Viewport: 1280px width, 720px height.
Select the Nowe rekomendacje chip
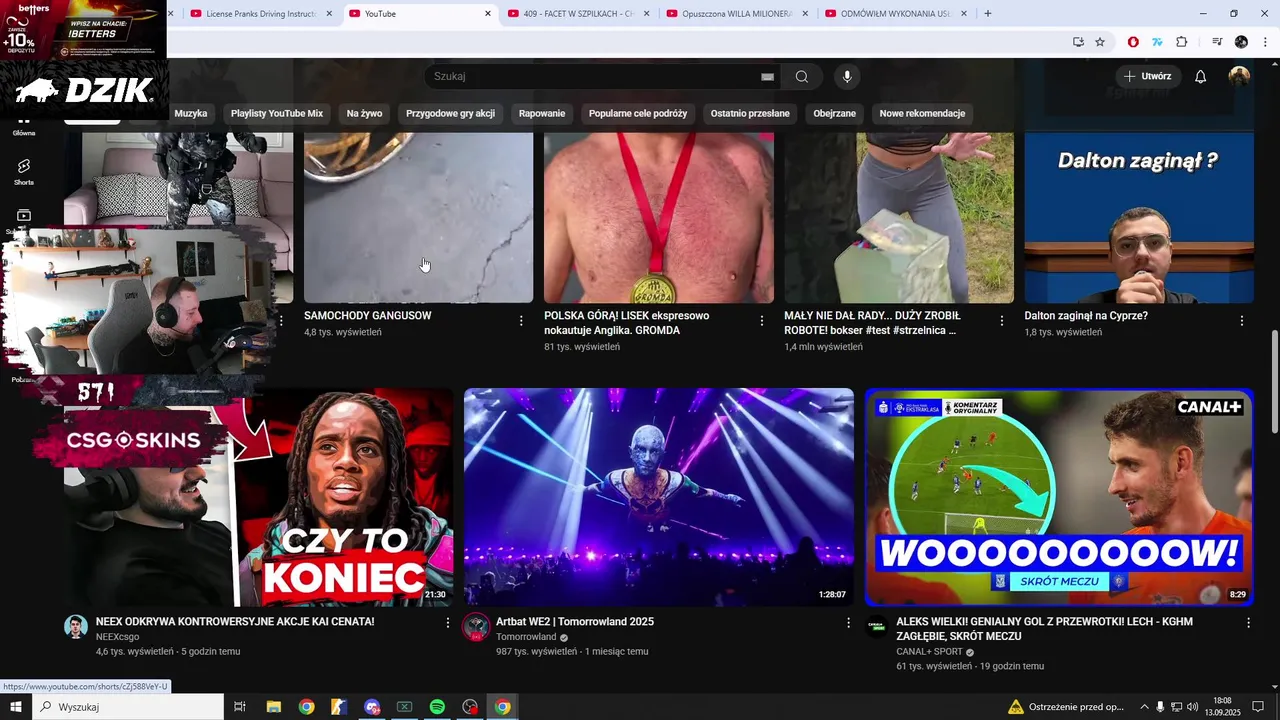coord(922,113)
